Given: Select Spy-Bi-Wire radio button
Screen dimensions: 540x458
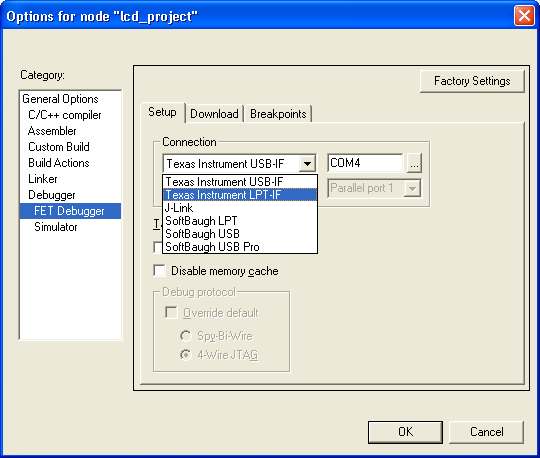Looking at the screenshot, I should click(186, 336).
